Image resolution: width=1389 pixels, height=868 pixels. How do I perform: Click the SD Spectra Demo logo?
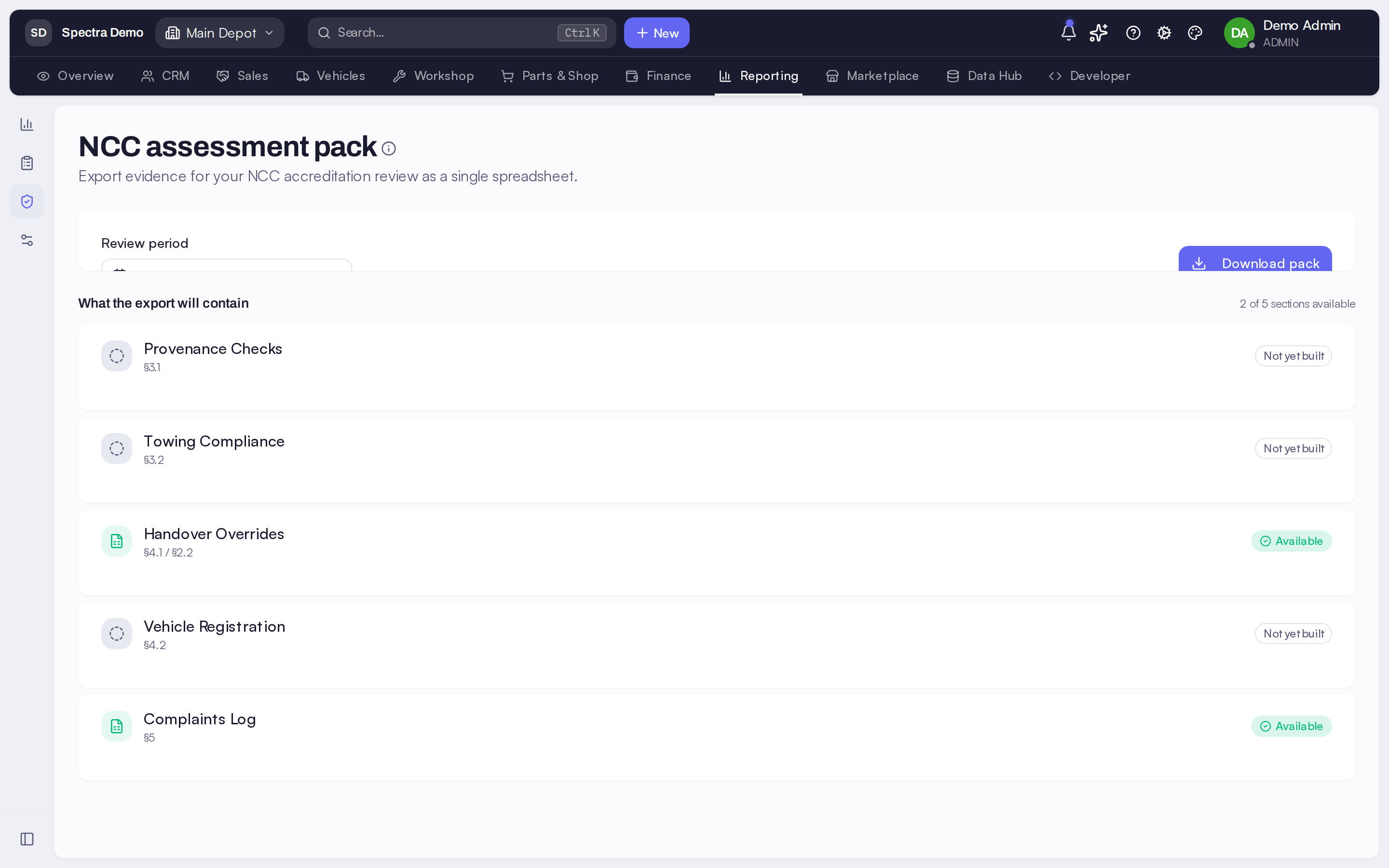click(x=84, y=33)
